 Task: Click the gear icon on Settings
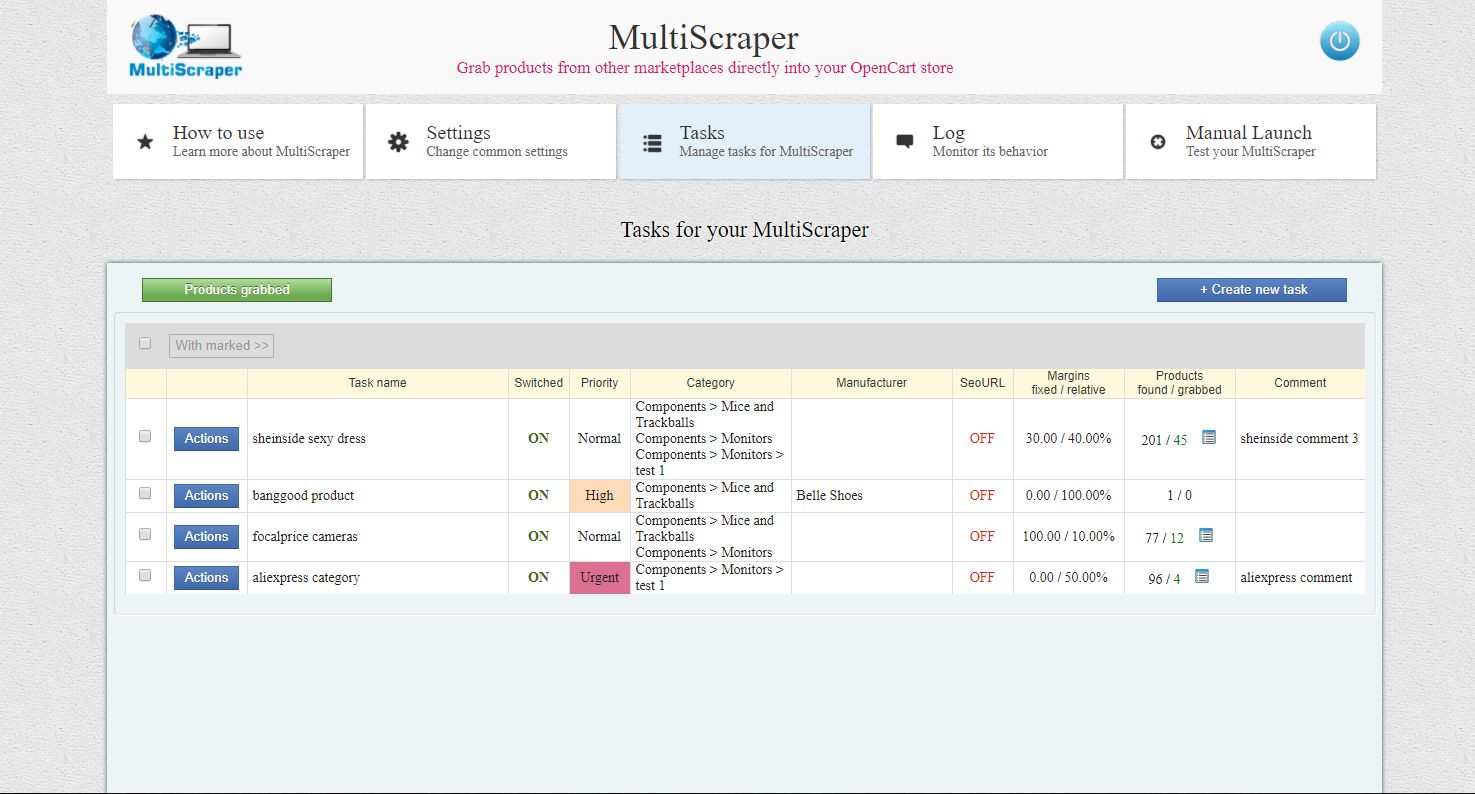click(398, 142)
